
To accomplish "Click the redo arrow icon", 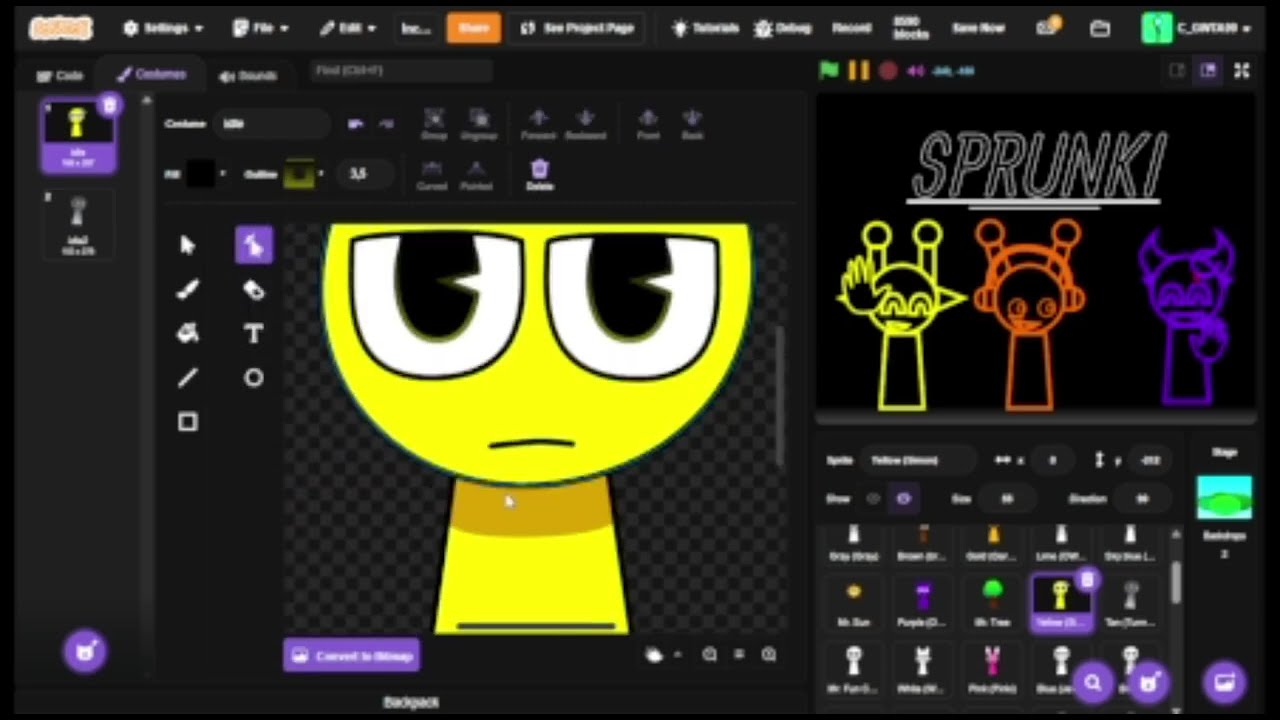I will tap(387, 124).
